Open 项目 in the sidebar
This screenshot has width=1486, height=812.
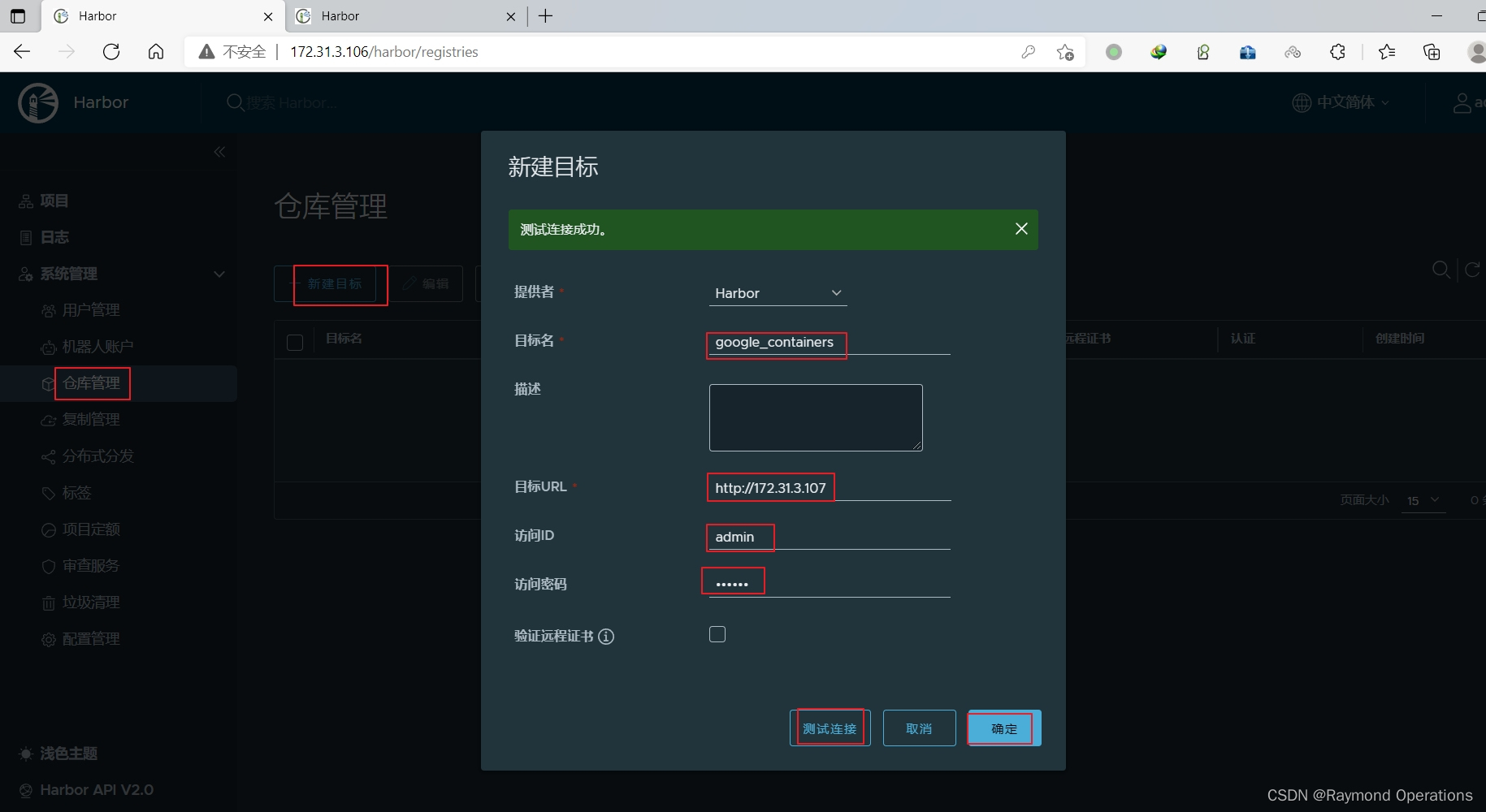(54, 201)
